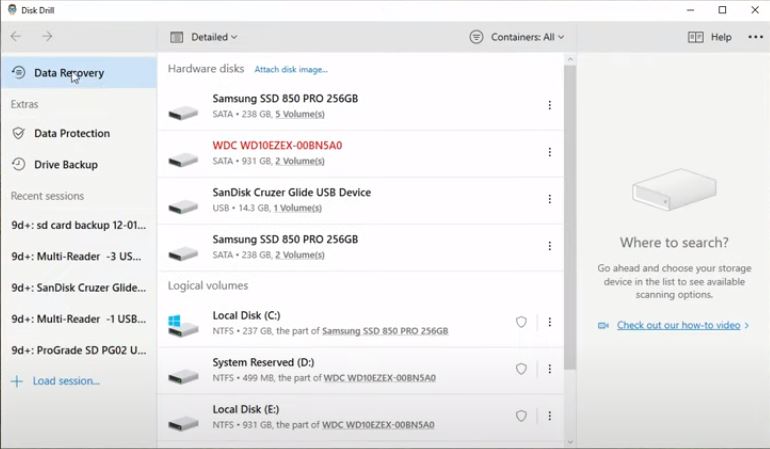Expand 2 Volume(s) under WDC WD10EZEX
Screen dimensions: 770x449
click(x=300, y=161)
